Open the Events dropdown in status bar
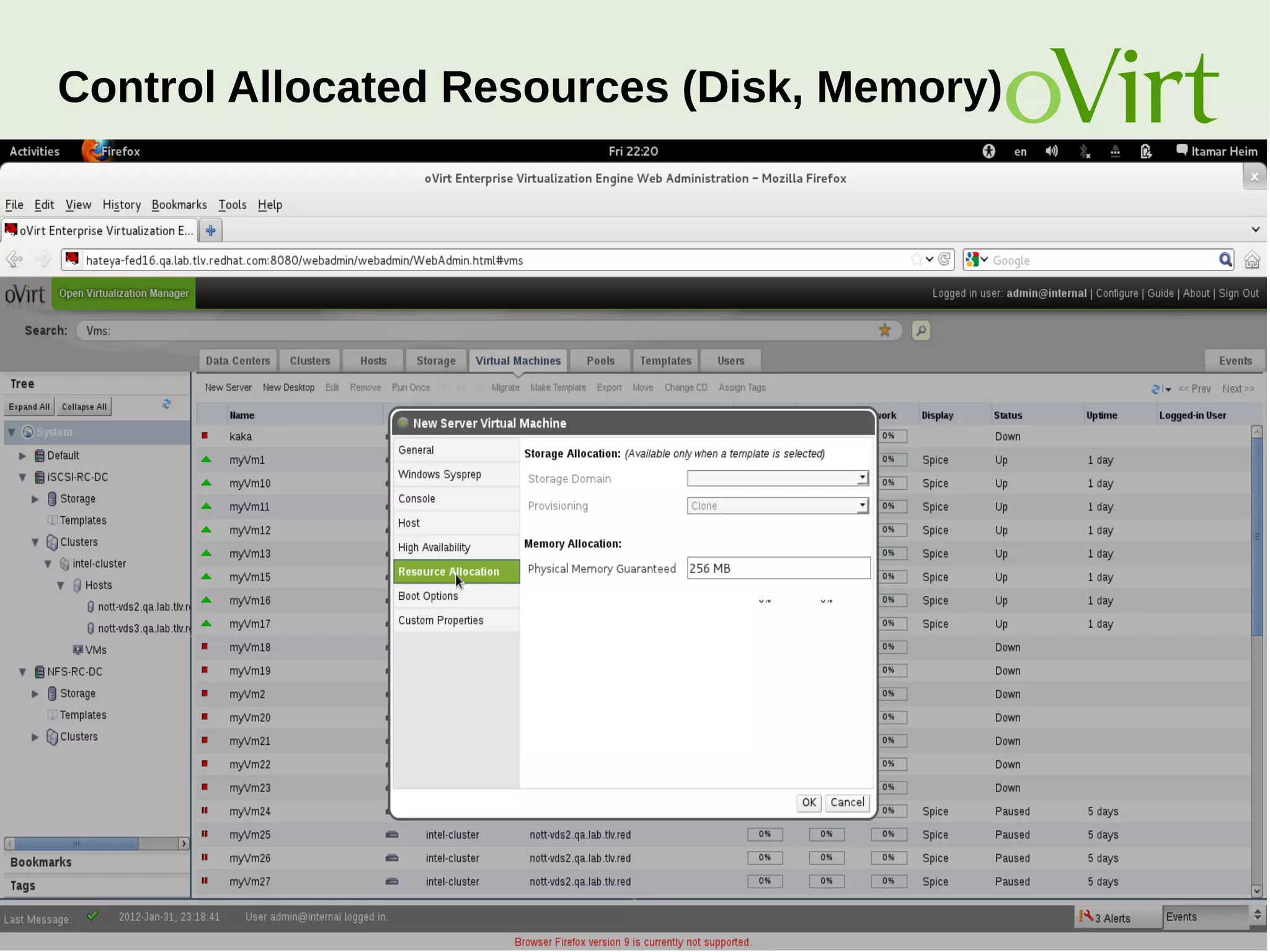1270x952 pixels. [1257, 915]
